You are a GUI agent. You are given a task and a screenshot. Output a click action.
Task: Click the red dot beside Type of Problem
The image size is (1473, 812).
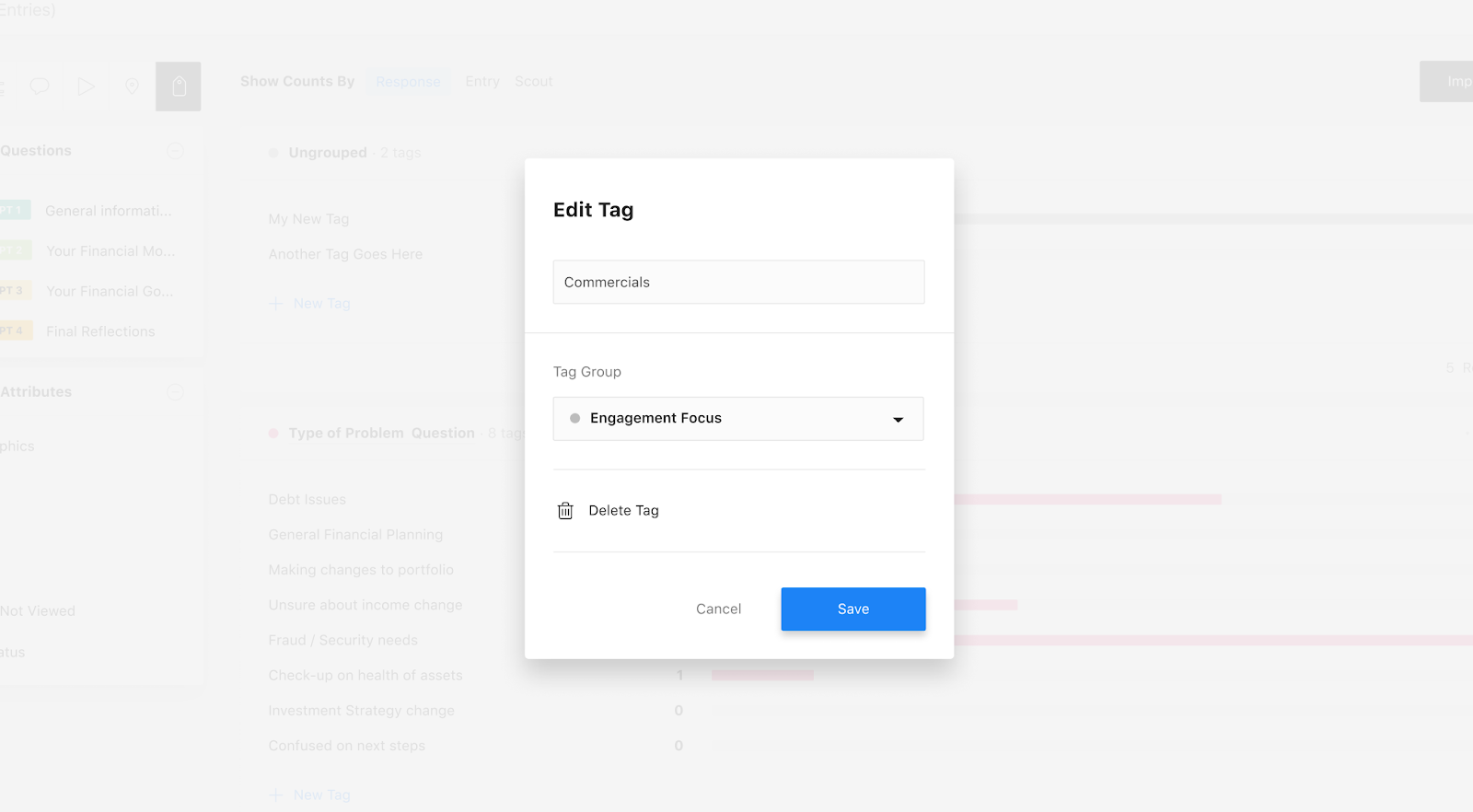point(273,434)
